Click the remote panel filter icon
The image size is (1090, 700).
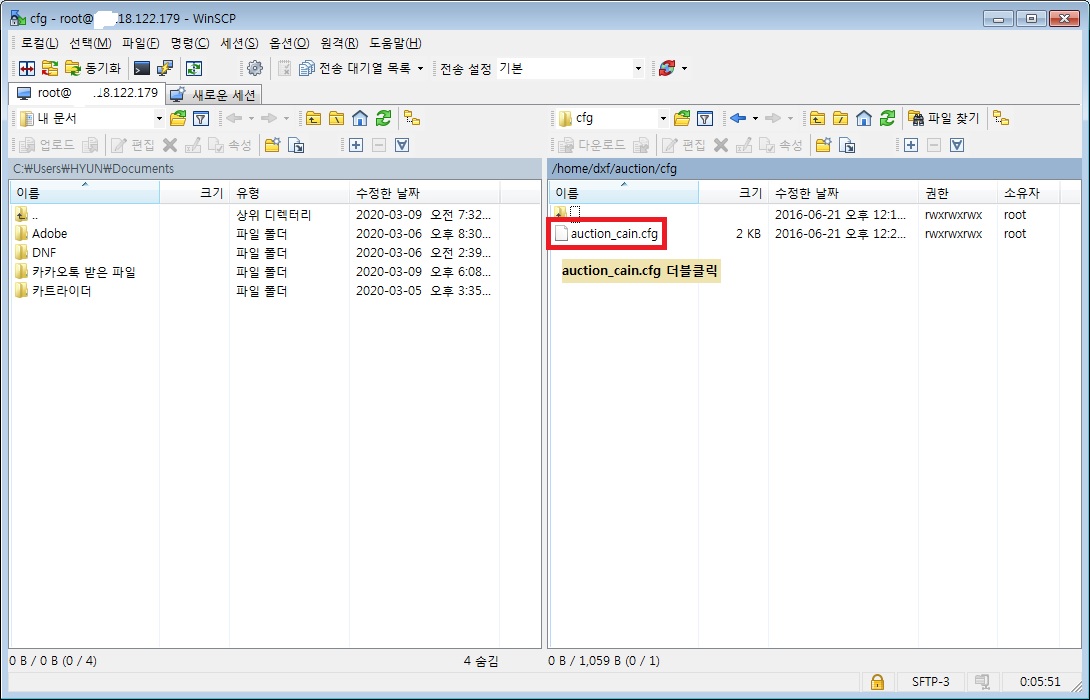click(x=705, y=119)
